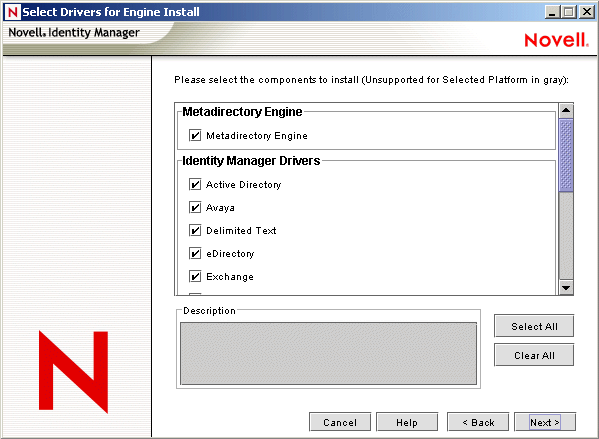Click the Select All button
Image resolution: width=599 pixels, height=439 pixels.
[534, 326]
